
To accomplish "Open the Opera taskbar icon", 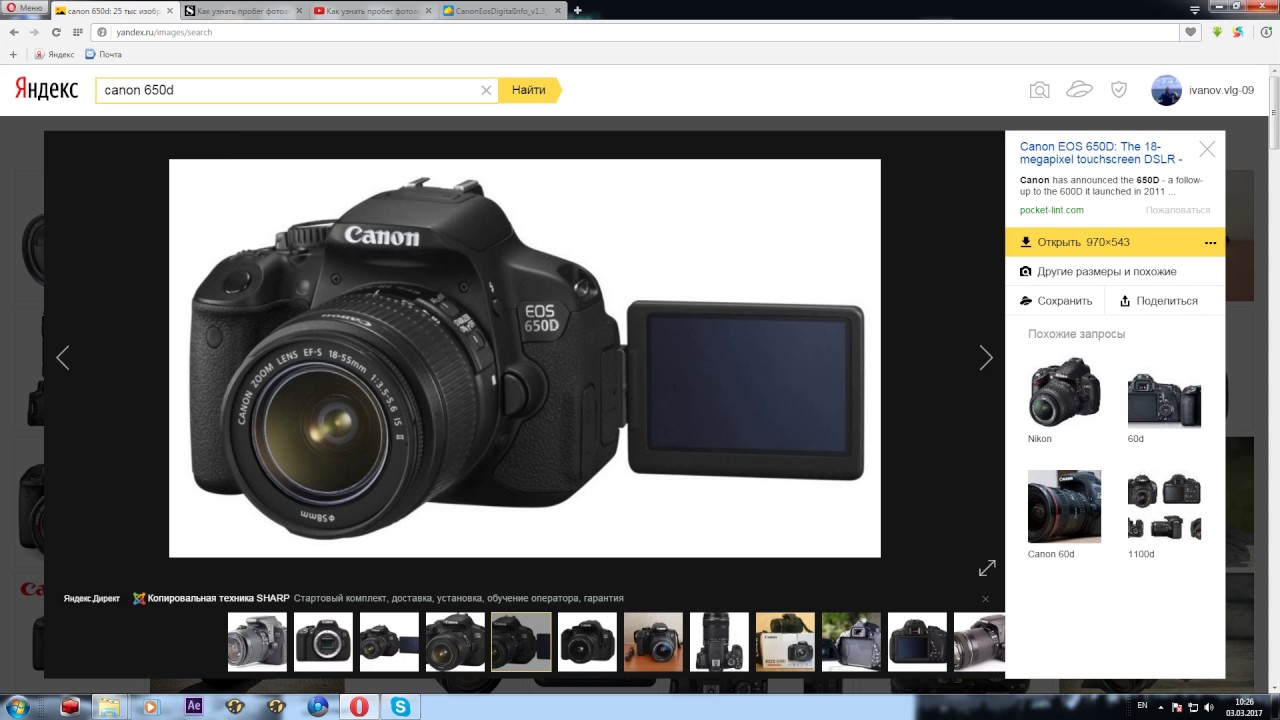I will [358, 706].
